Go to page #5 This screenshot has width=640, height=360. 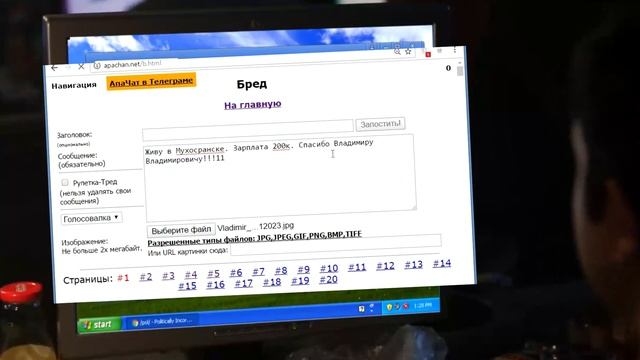213,273
